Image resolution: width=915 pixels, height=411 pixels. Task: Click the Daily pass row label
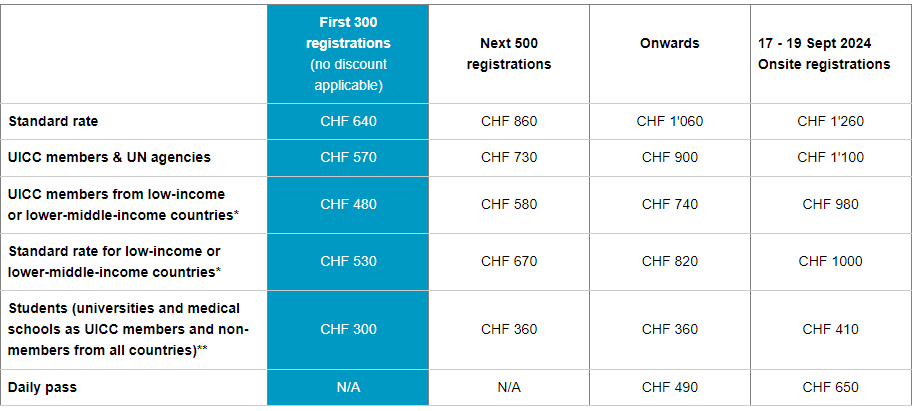tap(44, 387)
